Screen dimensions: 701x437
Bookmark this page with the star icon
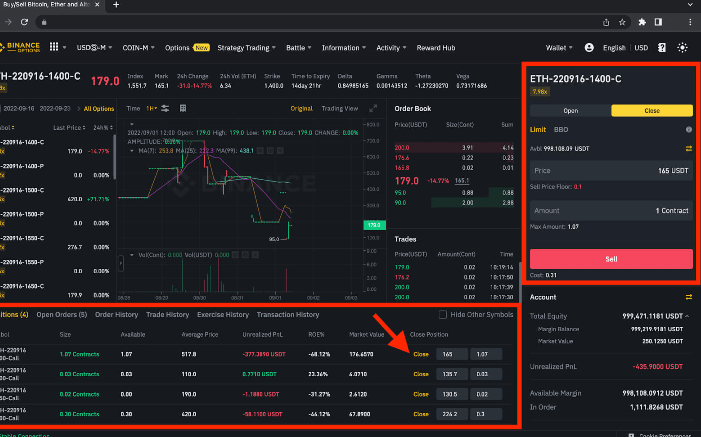(622, 22)
